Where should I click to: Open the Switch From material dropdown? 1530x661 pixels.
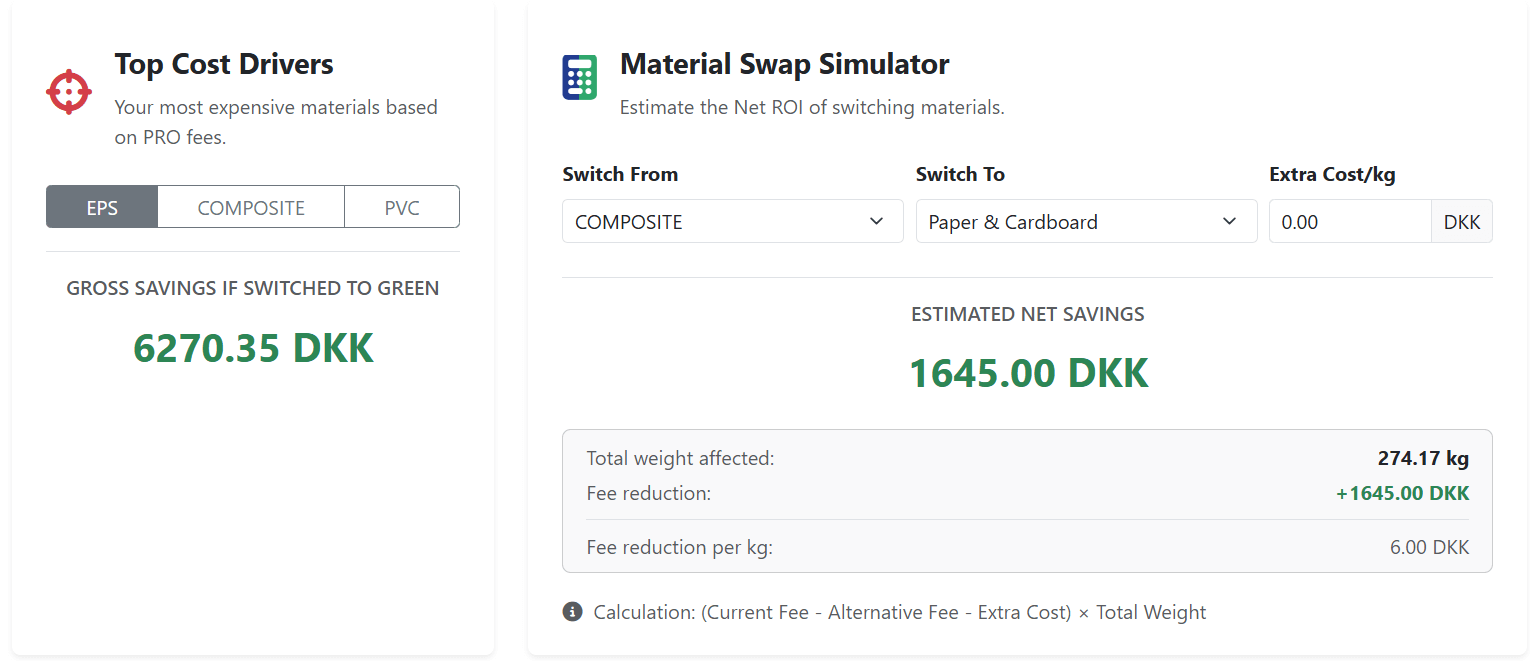[x=732, y=221]
